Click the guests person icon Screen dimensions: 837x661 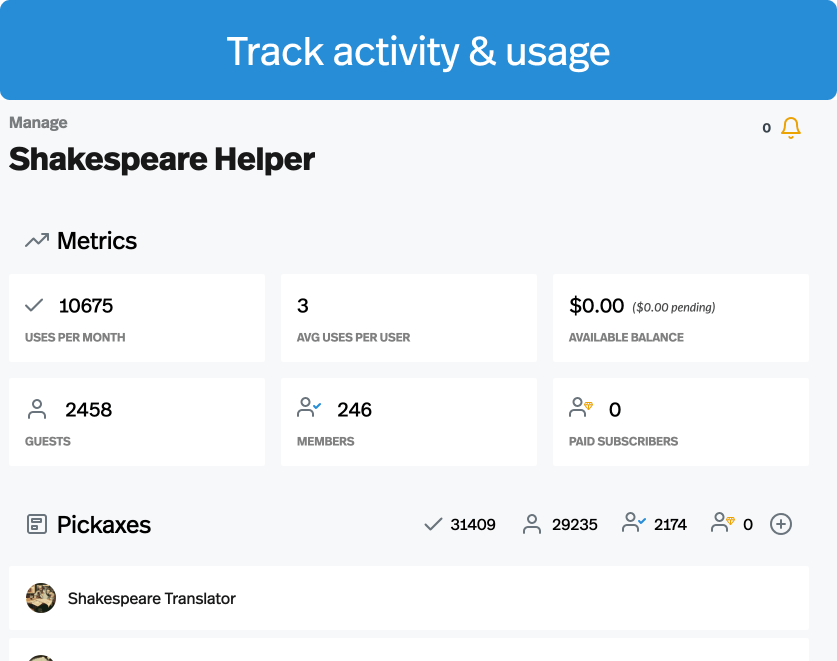pyautogui.click(x=38, y=409)
